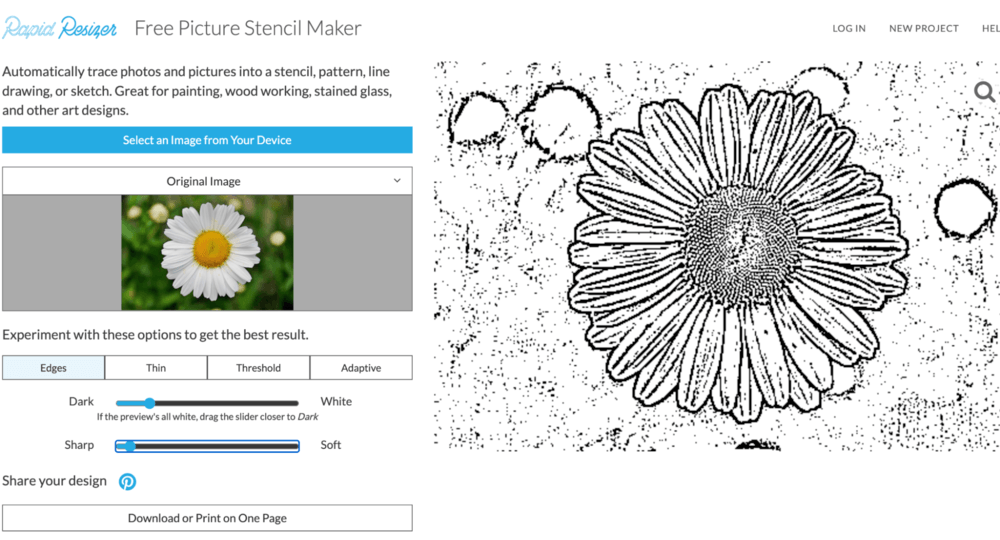The image size is (1000, 540).
Task: Click the magnifying glass zoom icon
Action: pyautogui.click(x=985, y=92)
